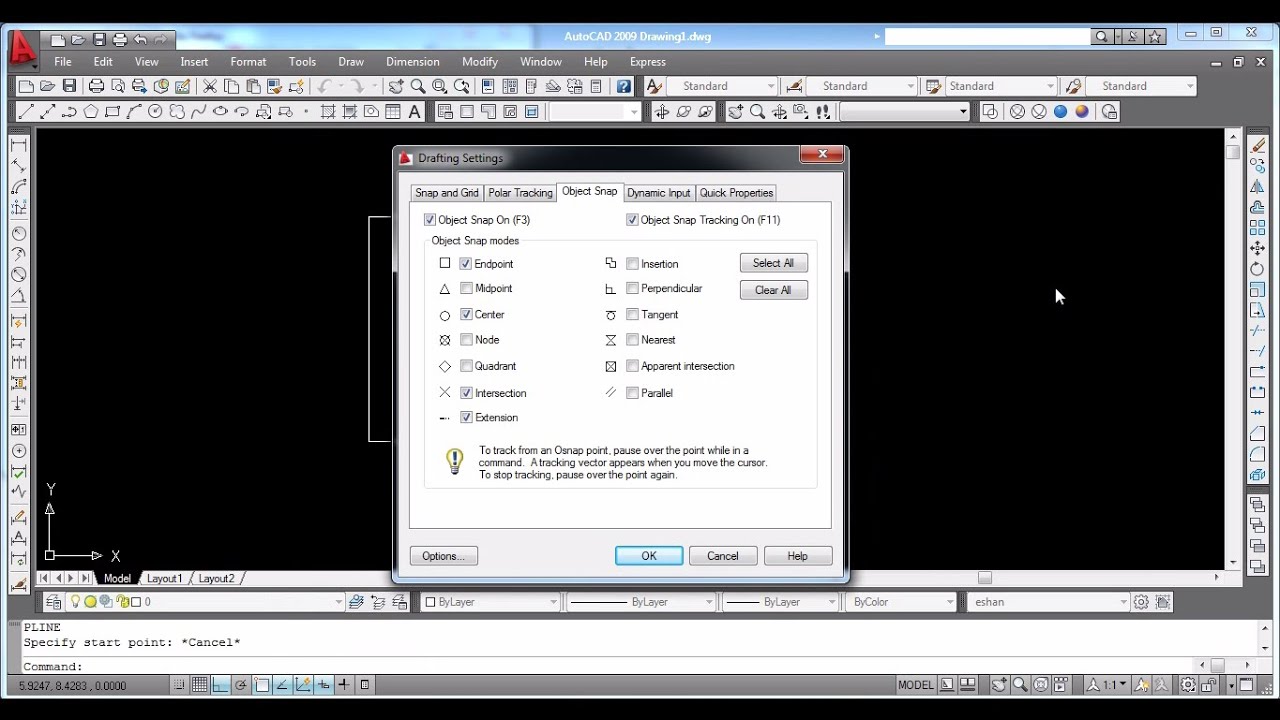Screen dimensions: 1280x720
Task: Toggle grid display in status bar
Action: tap(200, 685)
